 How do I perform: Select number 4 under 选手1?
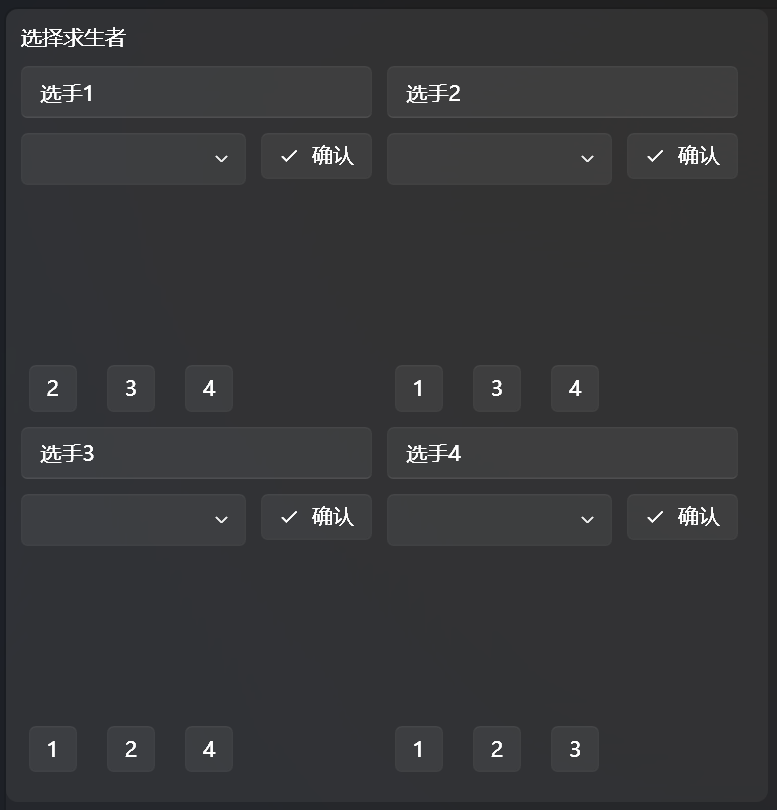209,388
